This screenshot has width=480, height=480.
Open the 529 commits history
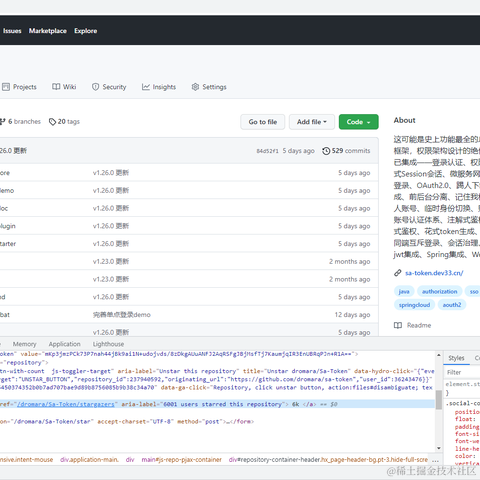[346, 151]
